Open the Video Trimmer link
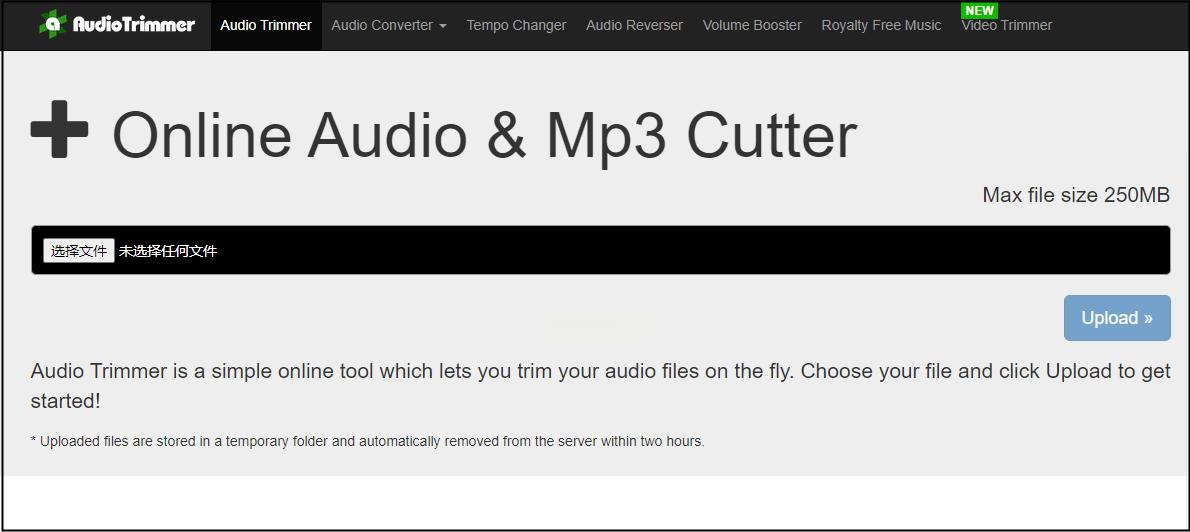1190x532 pixels. (x=1006, y=25)
